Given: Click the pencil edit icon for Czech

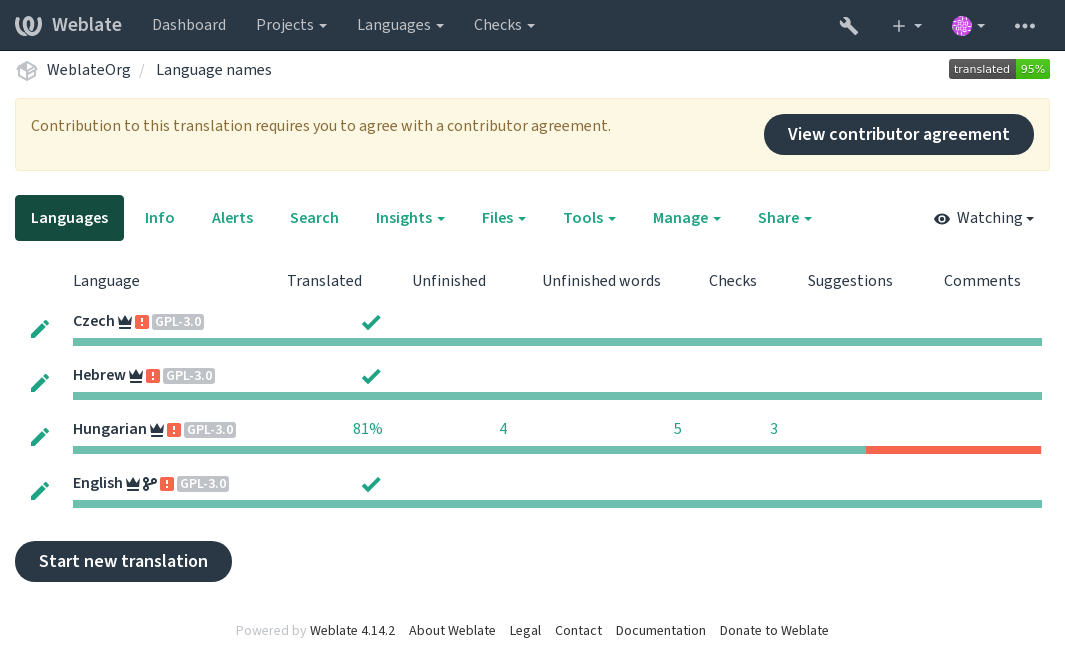Looking at the screenshot, I should pos(40,329).
